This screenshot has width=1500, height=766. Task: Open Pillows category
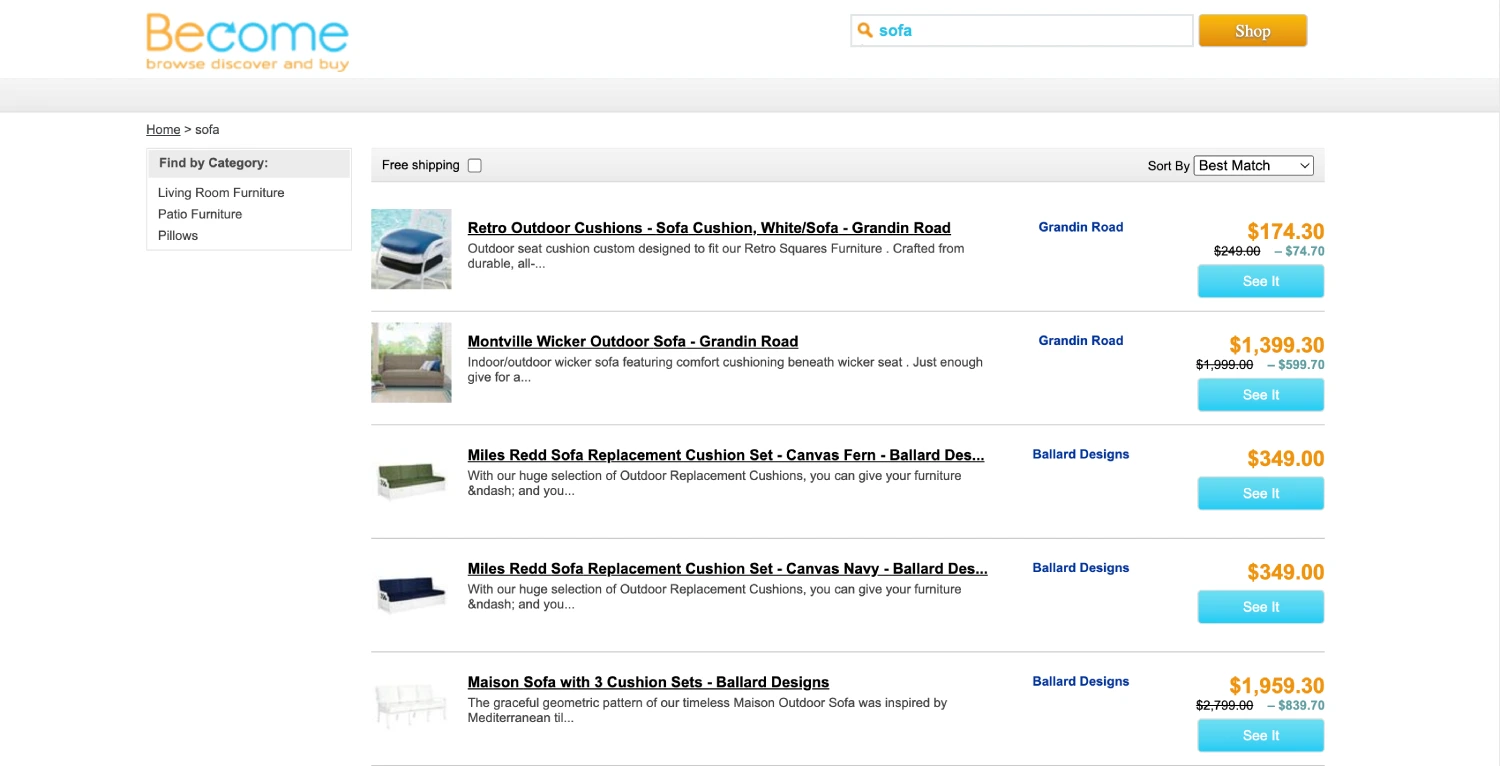[x=178, y=235]
